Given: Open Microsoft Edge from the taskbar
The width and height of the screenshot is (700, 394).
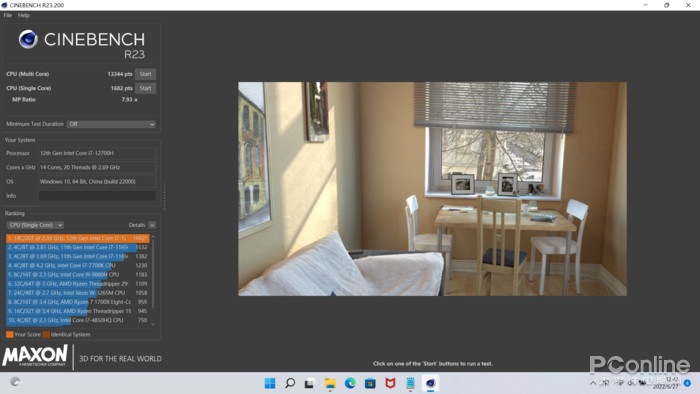Looking at the screenshot, I should [x=350, y=383].
